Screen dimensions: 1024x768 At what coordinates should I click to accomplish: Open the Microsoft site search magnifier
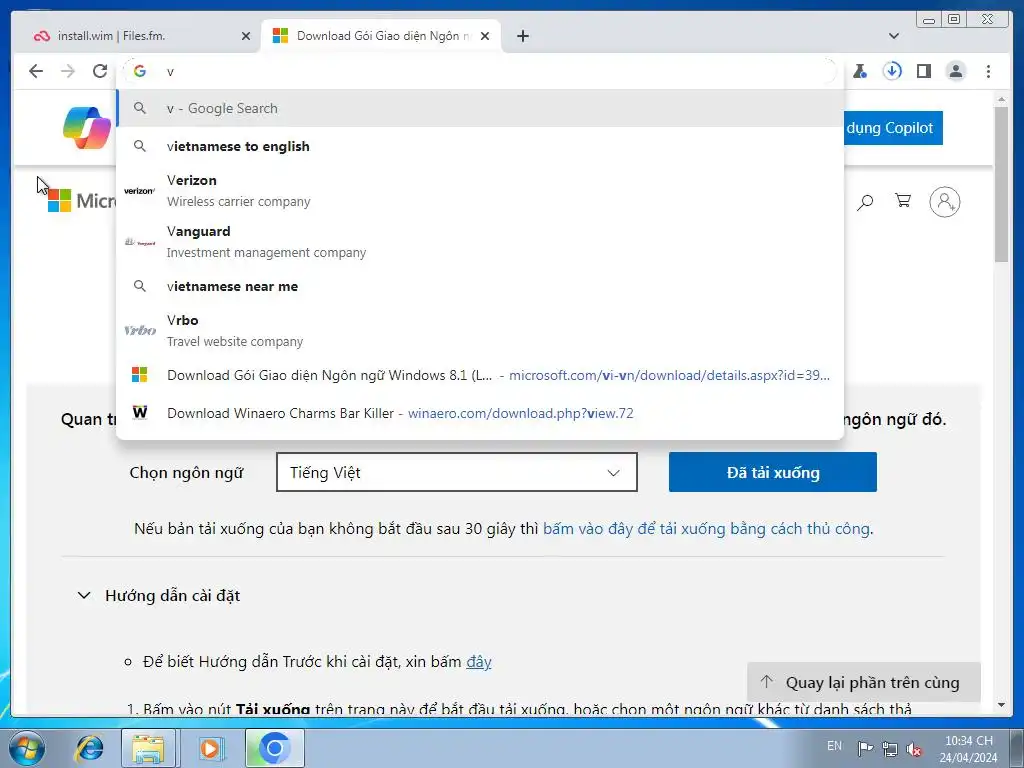(x=865, y=202)
